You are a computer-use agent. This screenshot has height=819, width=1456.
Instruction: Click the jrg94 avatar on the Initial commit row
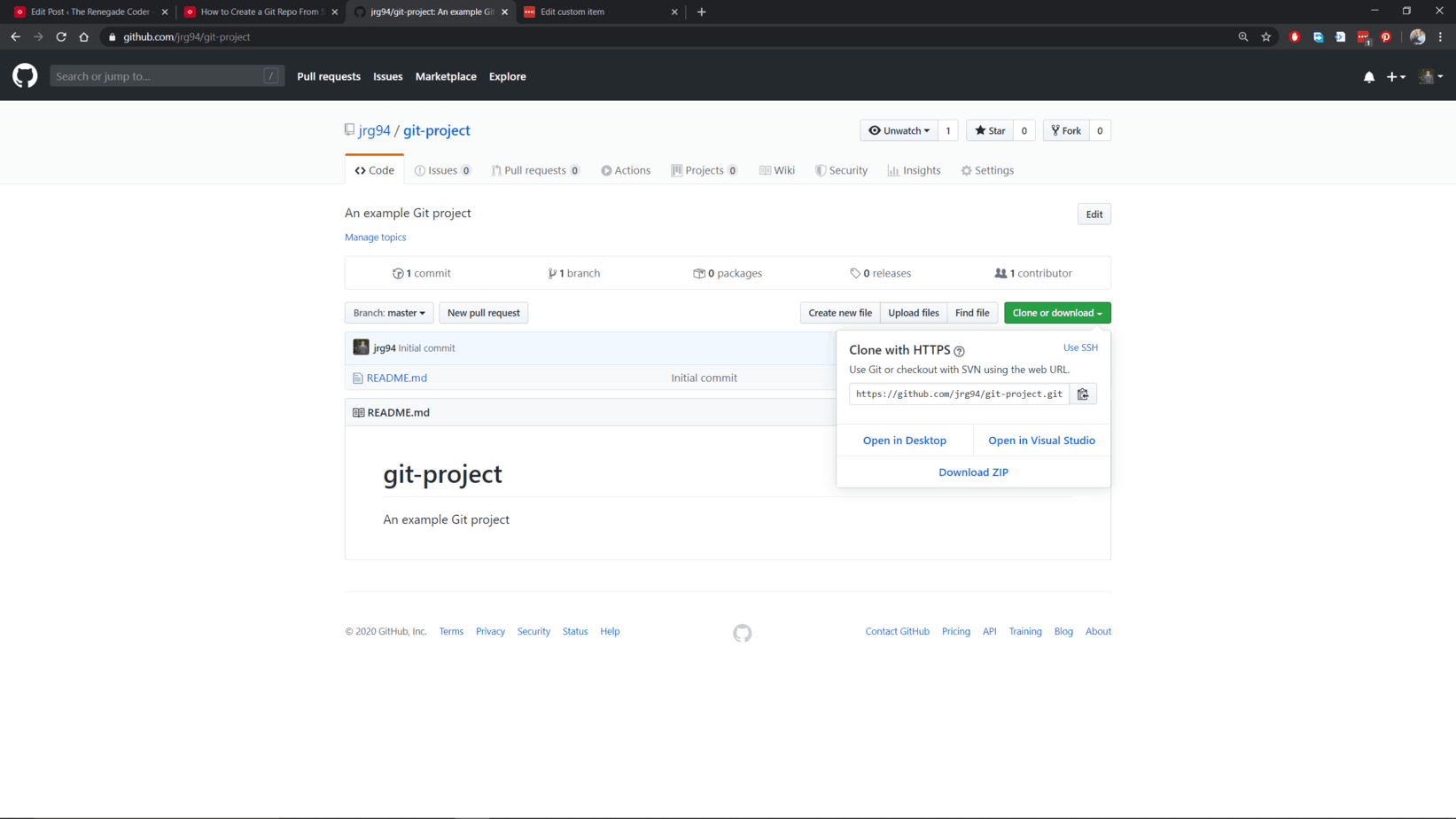[x=361, y=347]
